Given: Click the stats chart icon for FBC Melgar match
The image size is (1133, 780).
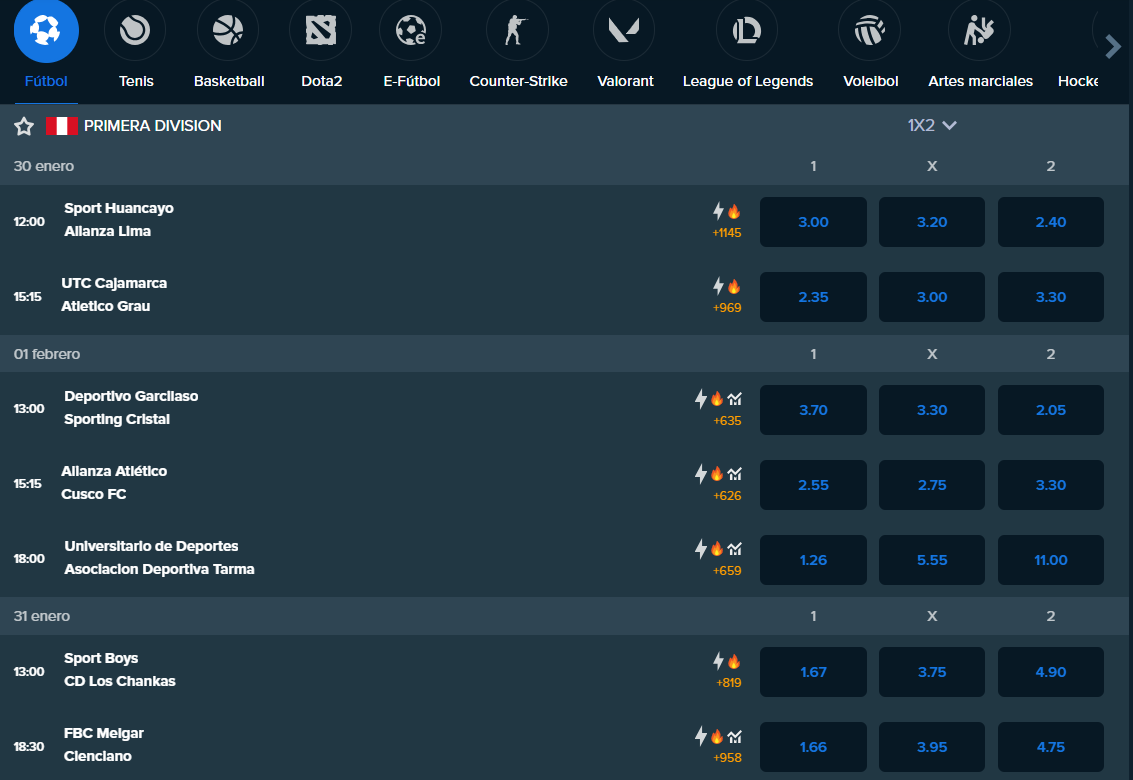Looking at the screenshot, I should click(735, 737).
